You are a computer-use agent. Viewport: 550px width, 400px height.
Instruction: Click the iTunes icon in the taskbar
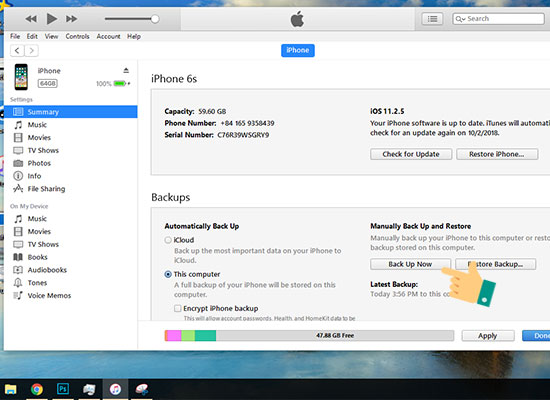pyautogui.click(x=115, y=389)
